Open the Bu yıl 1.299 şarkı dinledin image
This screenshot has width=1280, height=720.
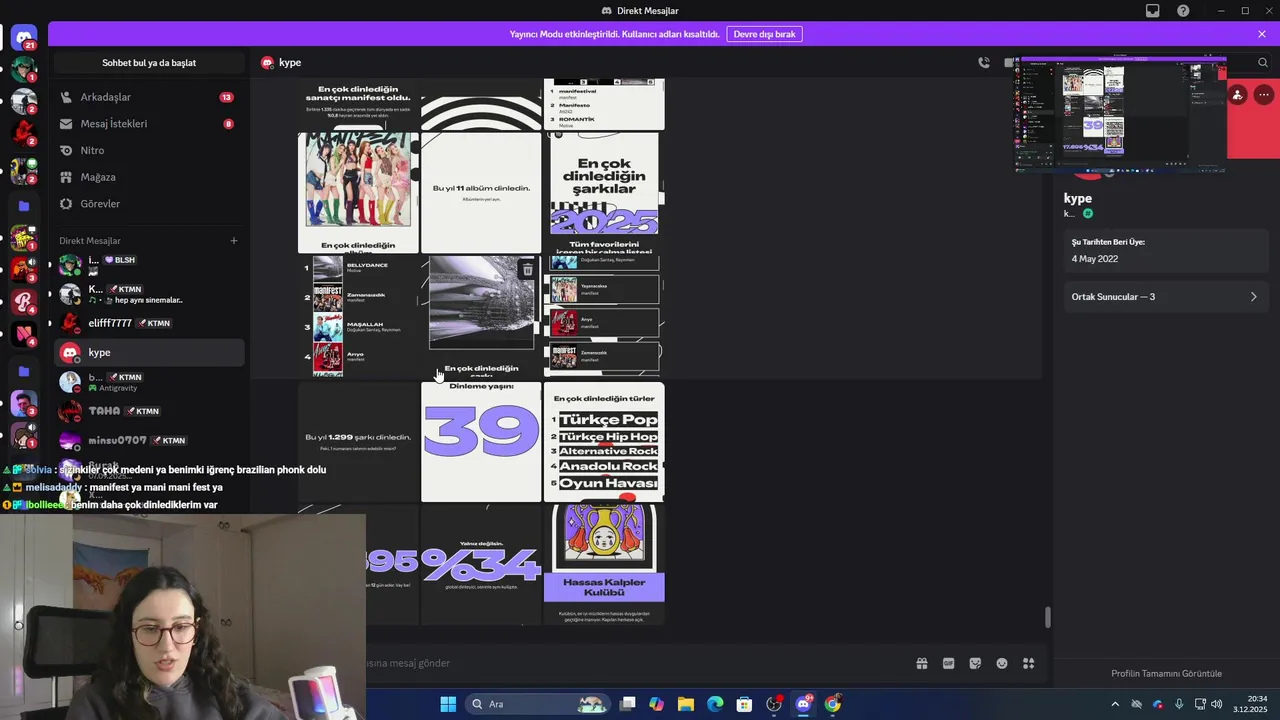(359, 442)
